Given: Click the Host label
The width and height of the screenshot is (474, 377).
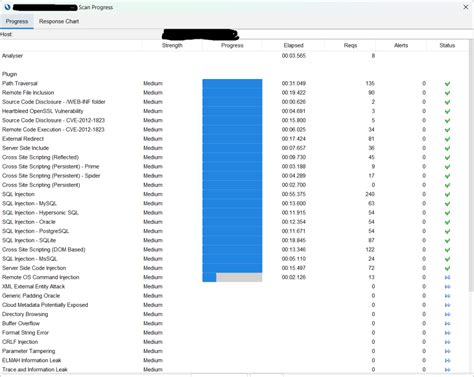Looking at the screenshot, I should point(6,34).
